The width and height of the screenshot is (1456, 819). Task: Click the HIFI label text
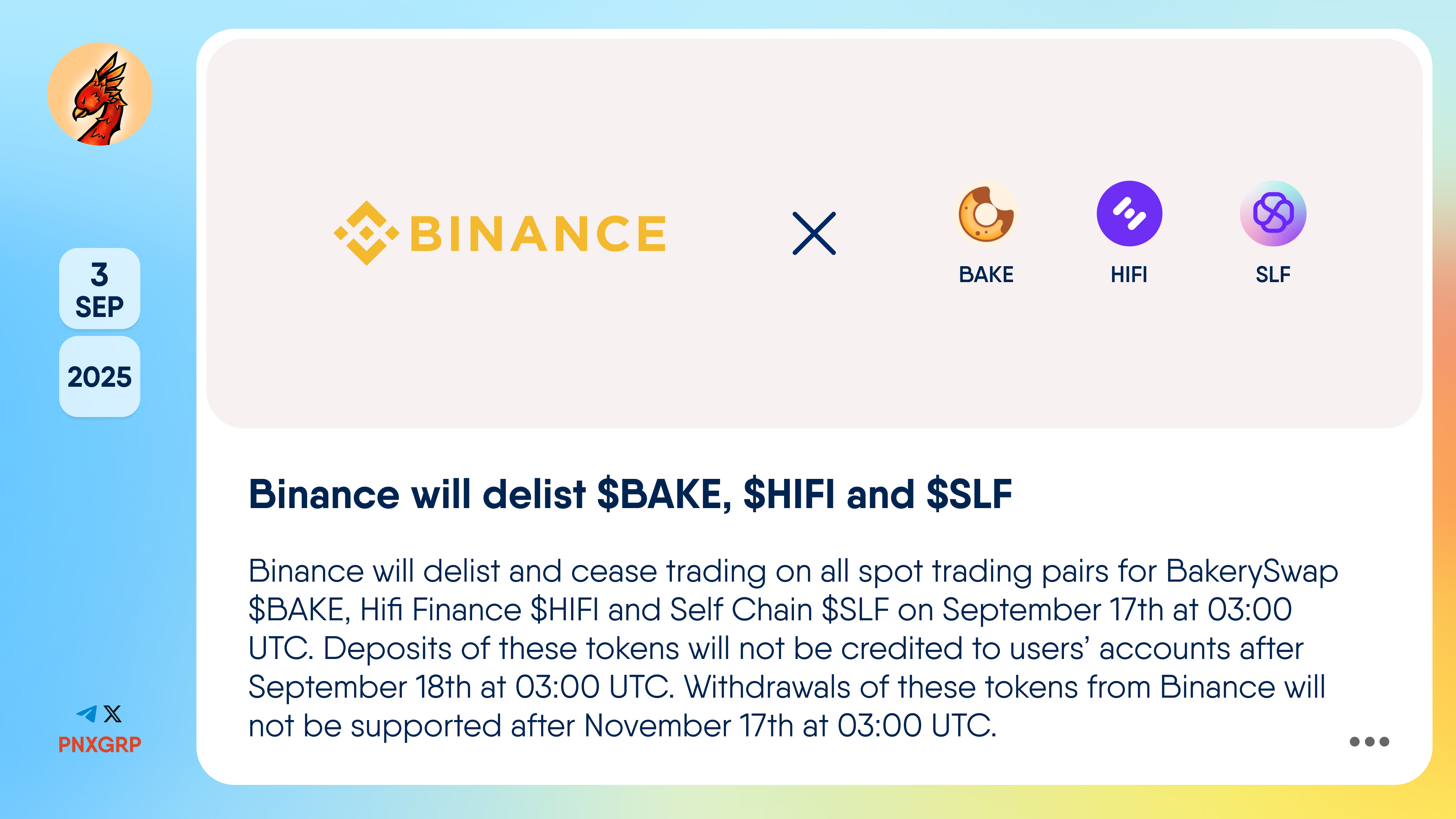pos(1129,275)
